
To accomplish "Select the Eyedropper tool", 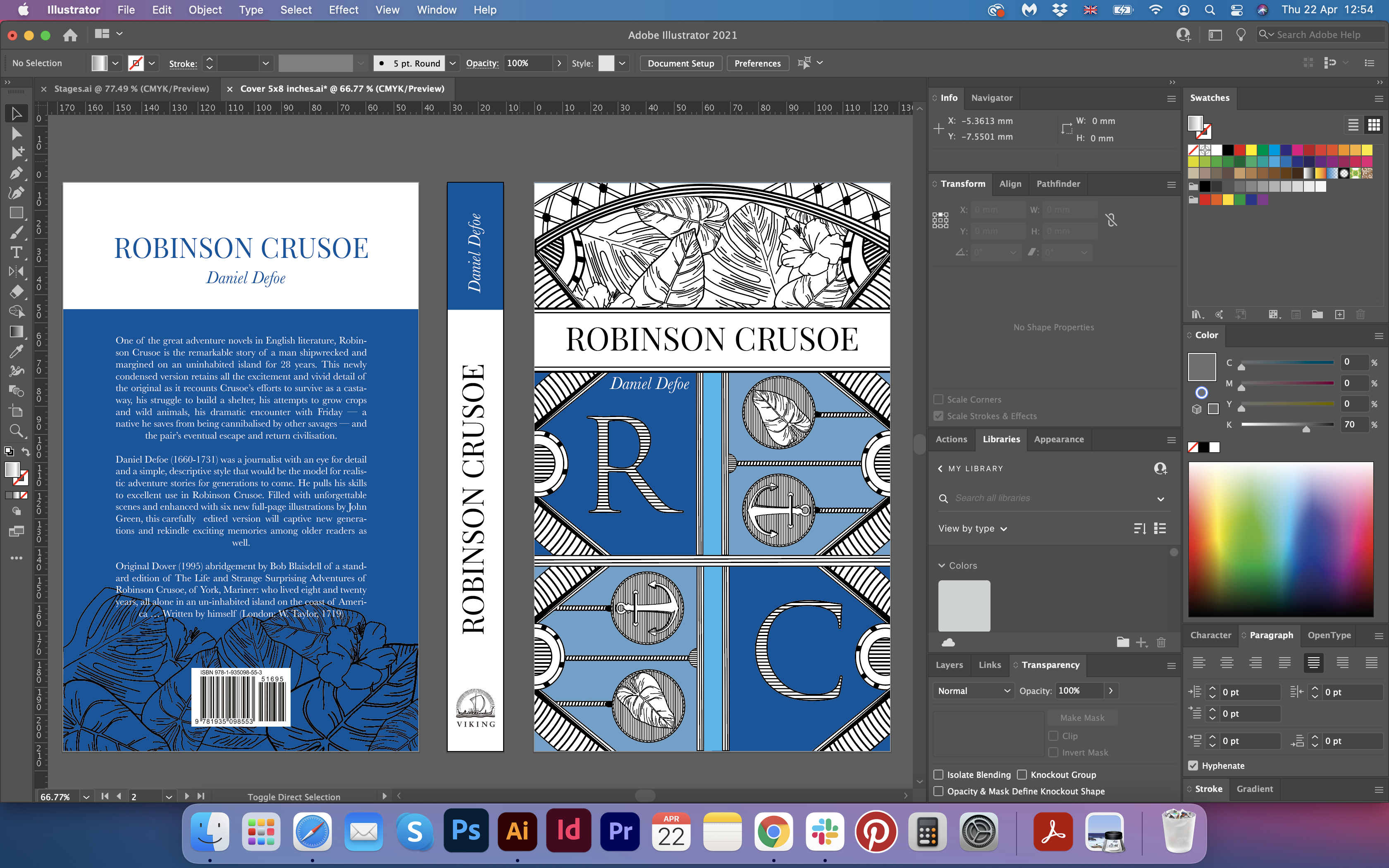I will (x=16, y=351).
